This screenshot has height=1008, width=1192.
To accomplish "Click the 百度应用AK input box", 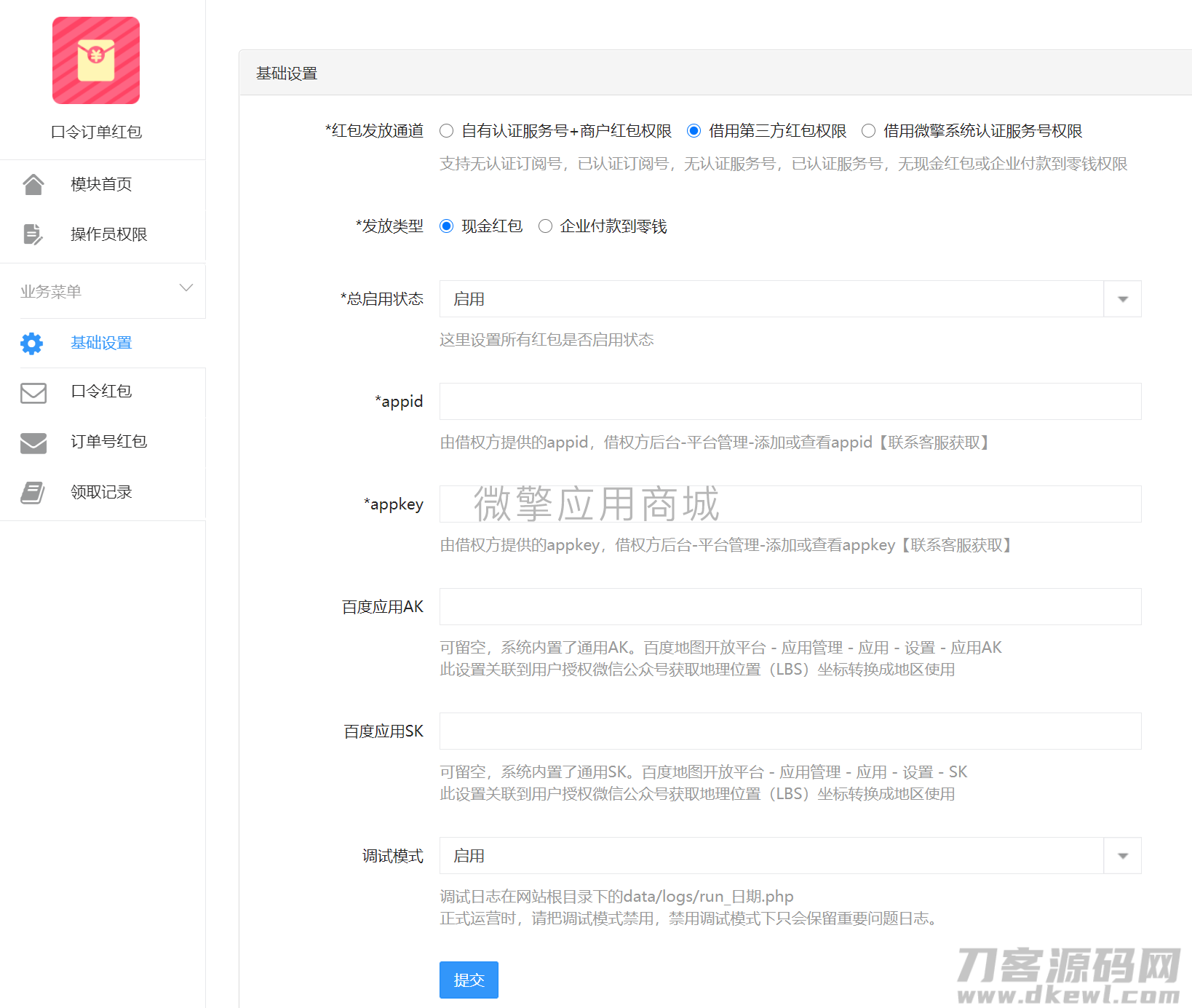I will [x=790, y=607].
